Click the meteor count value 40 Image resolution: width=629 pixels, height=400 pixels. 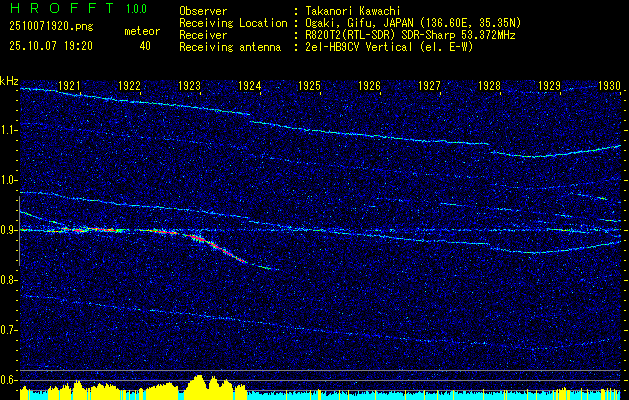(x=145, y=46)
